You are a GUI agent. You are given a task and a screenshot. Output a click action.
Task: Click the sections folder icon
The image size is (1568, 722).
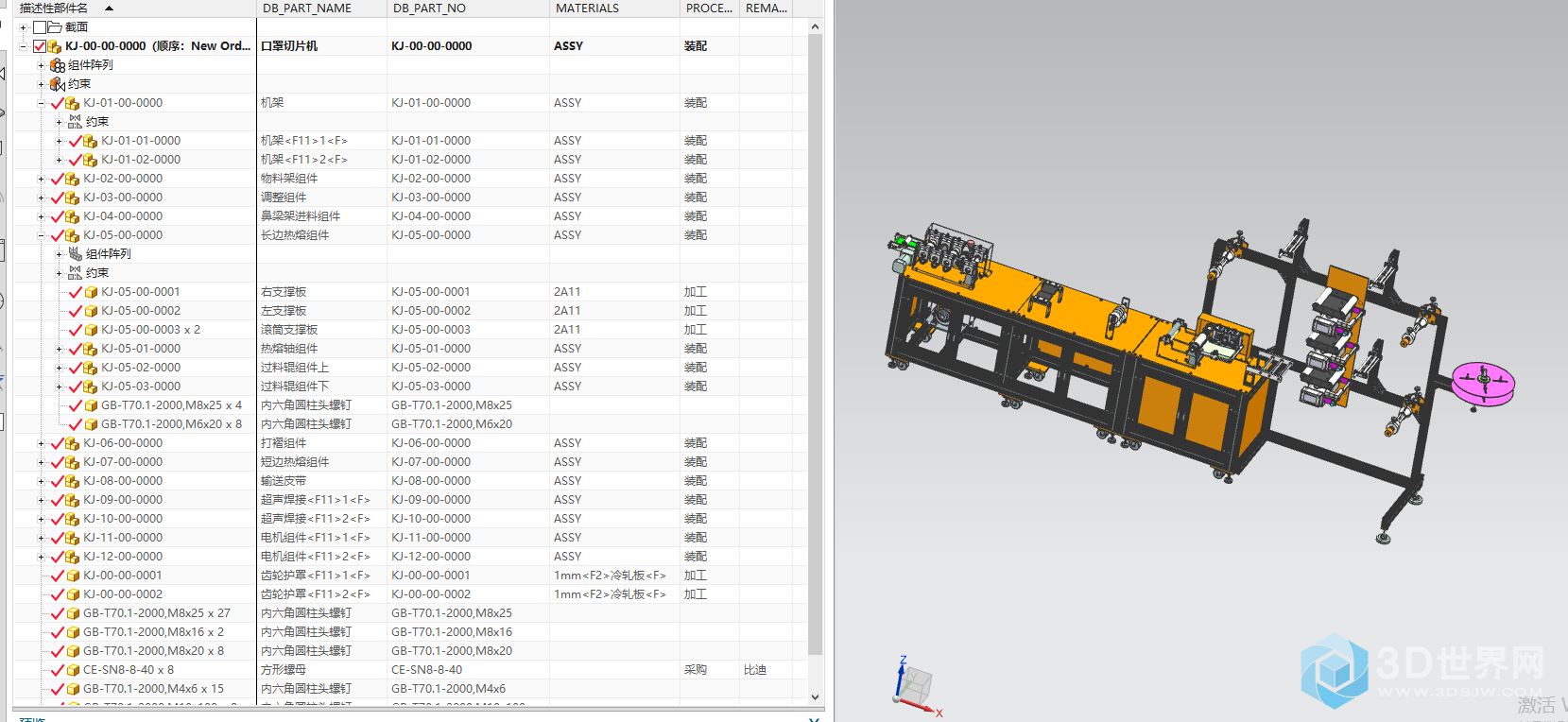tap(56, 27)
